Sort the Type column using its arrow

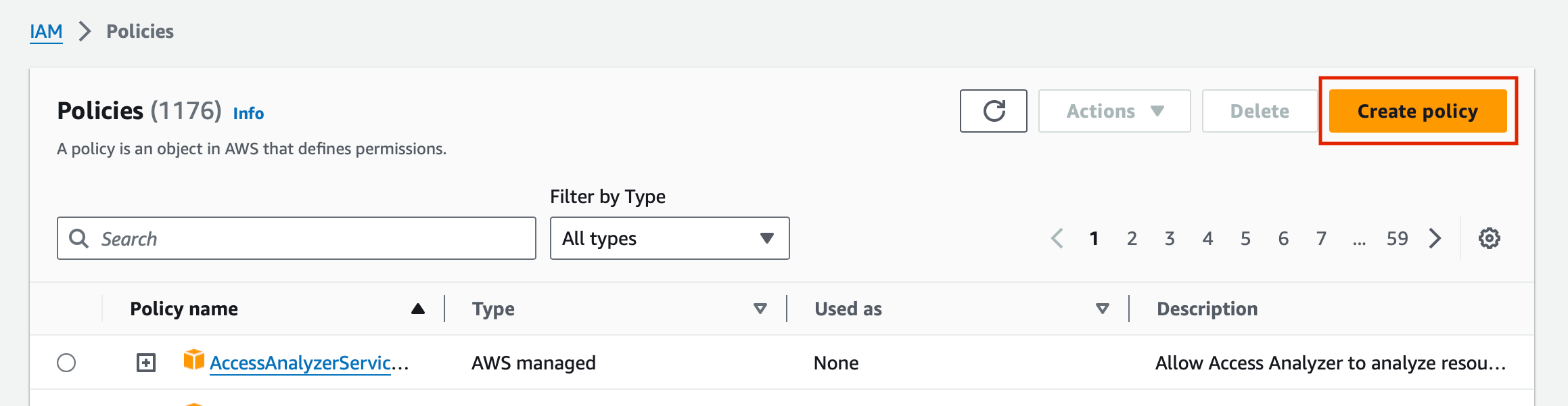click(x=760, y=309)
